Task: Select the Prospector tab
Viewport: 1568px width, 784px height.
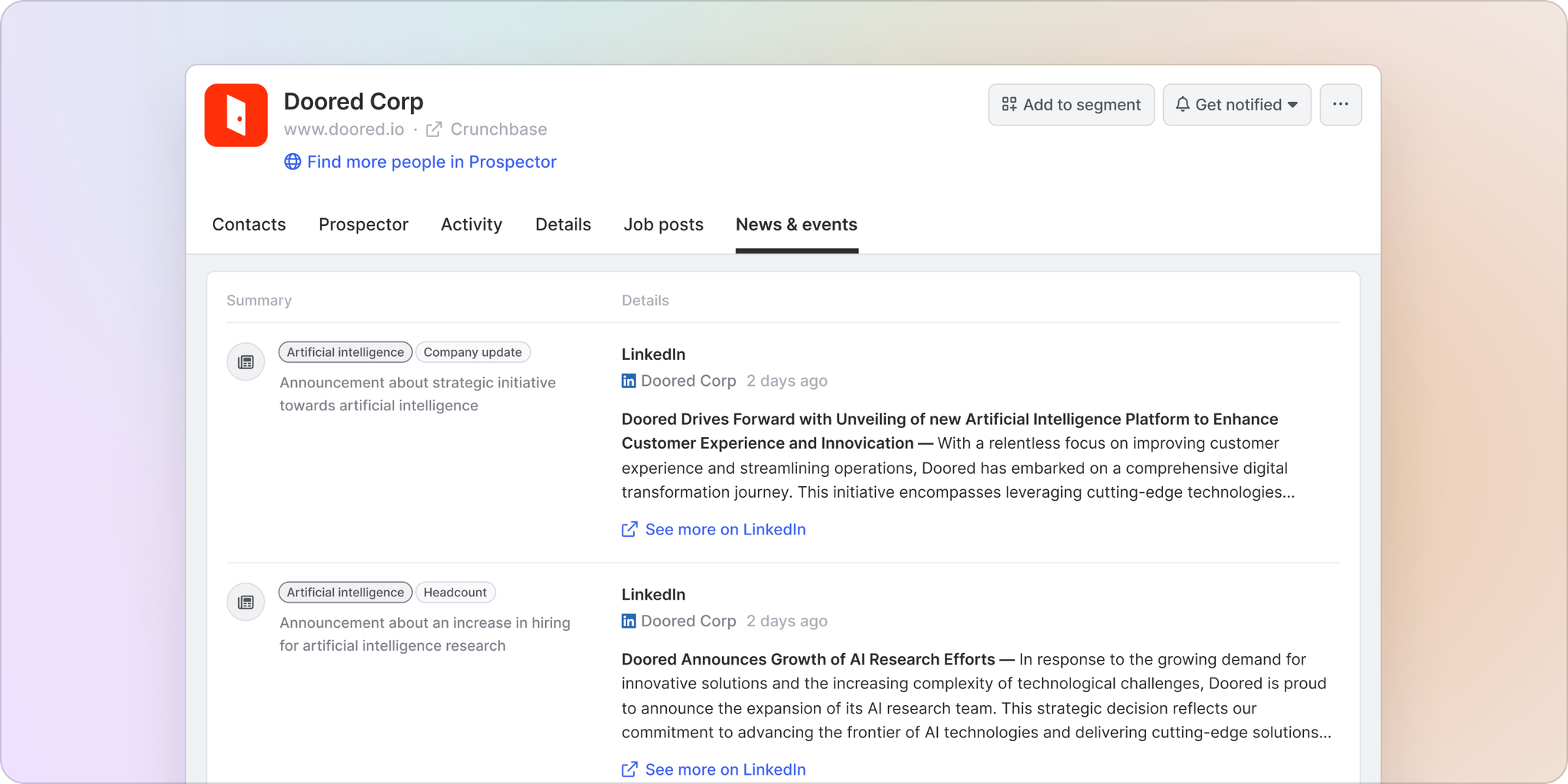Action: click(x=363, y=224)
